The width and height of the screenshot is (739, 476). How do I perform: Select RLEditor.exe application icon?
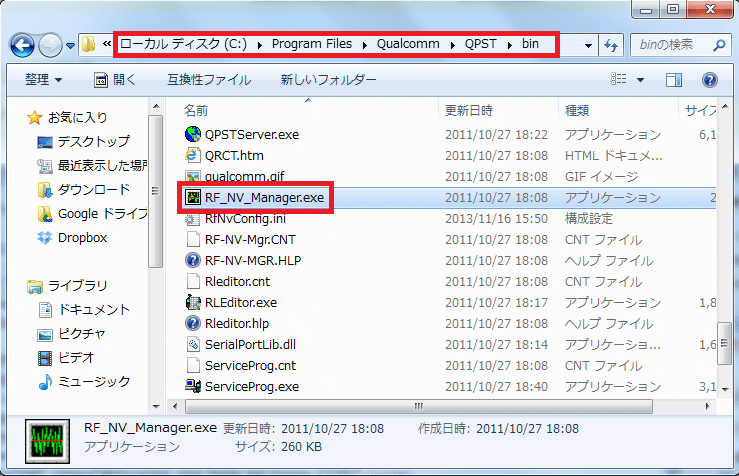coord(193,302)
